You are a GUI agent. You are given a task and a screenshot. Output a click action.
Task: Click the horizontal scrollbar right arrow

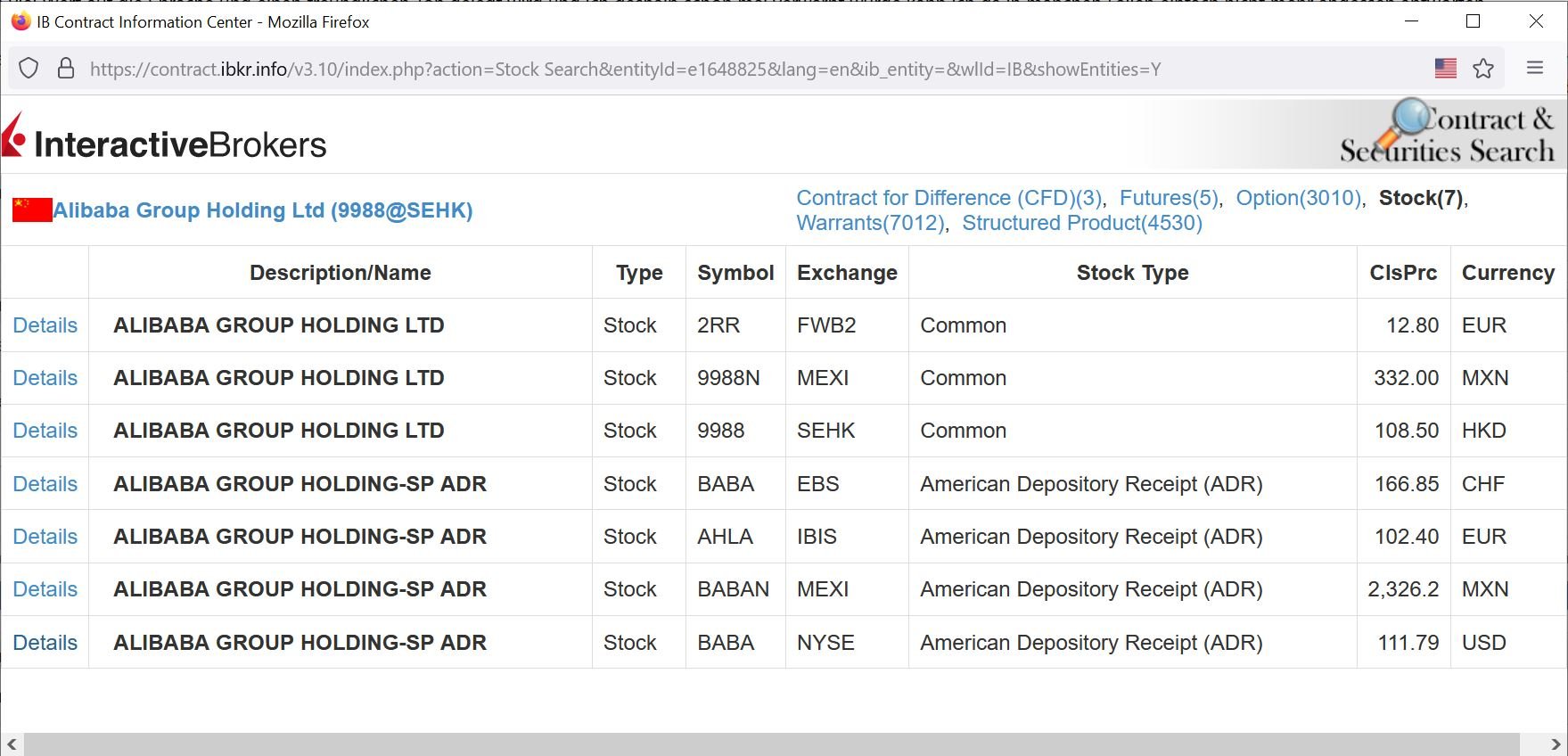1556,744
